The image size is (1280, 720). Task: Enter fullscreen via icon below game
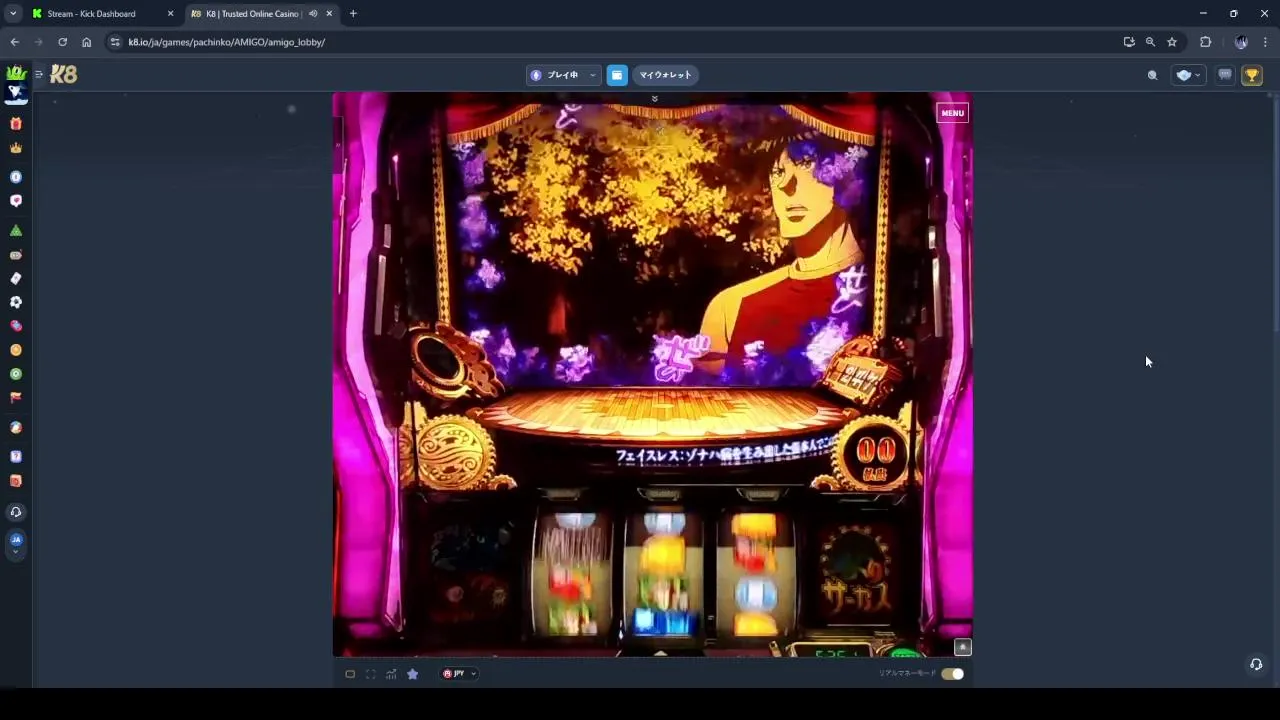(370, 674)
